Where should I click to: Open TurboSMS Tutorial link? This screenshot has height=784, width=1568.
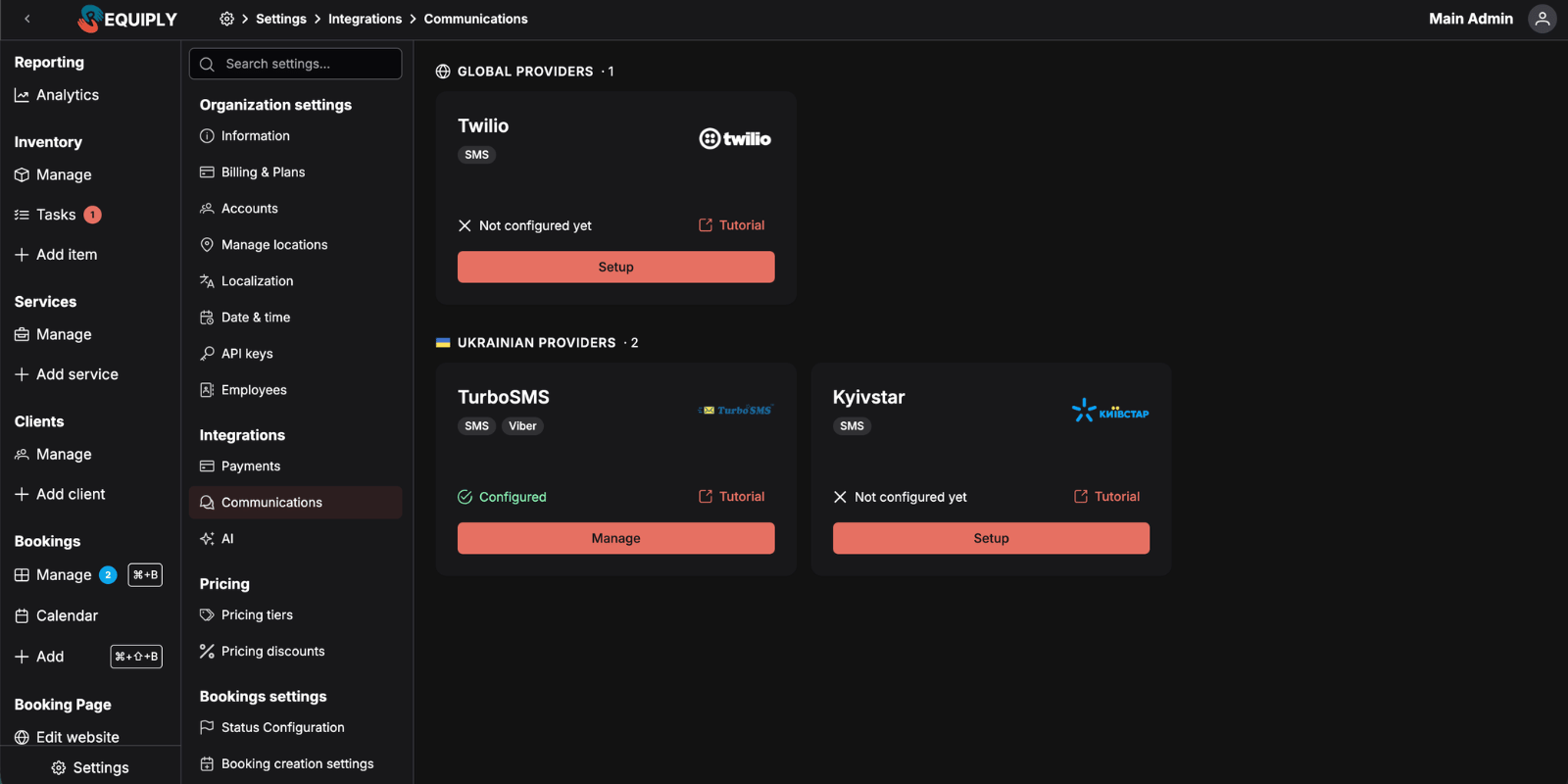(x=731, y=497)
